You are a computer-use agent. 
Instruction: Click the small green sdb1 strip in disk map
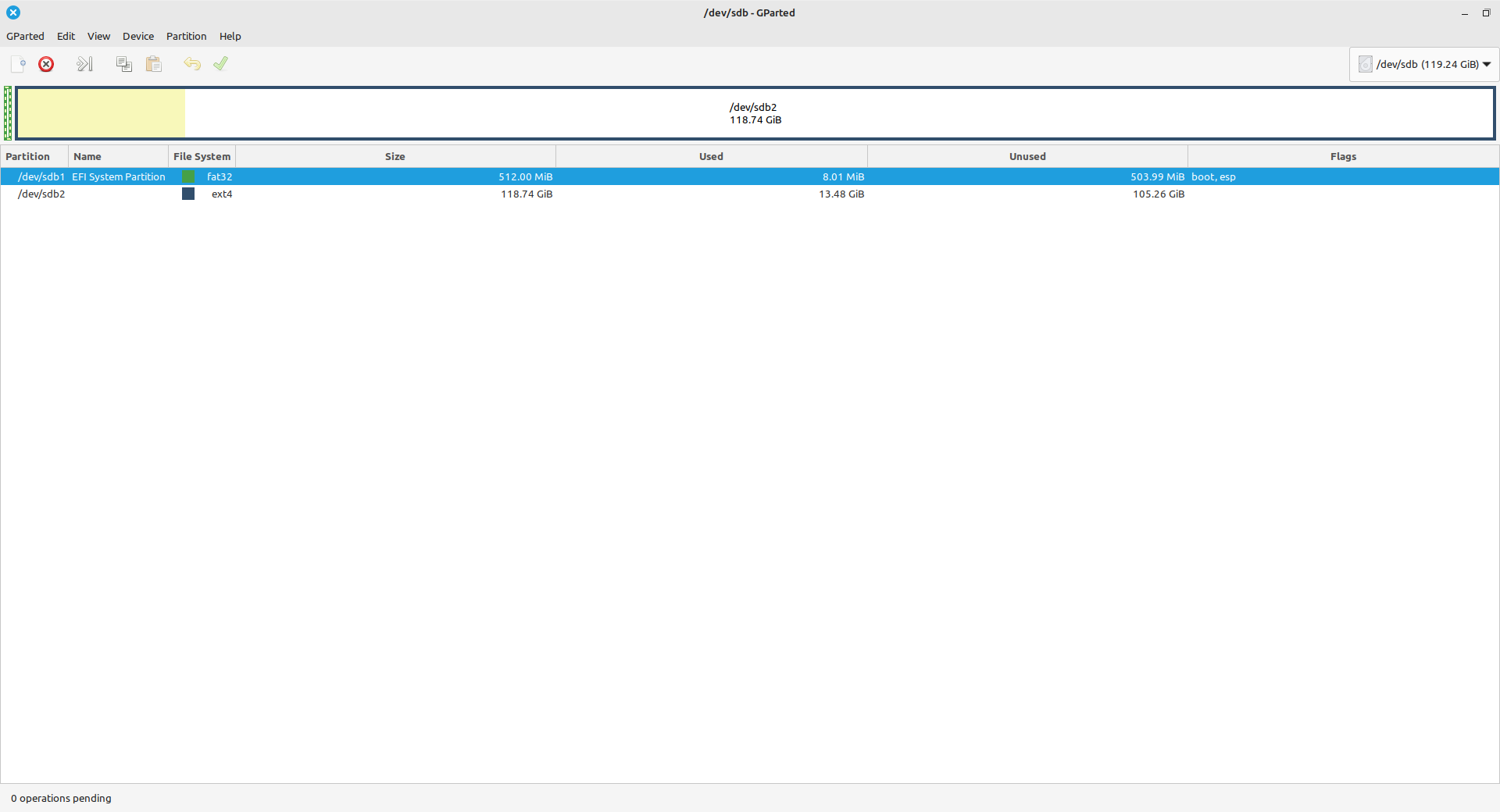pos(8,113)
